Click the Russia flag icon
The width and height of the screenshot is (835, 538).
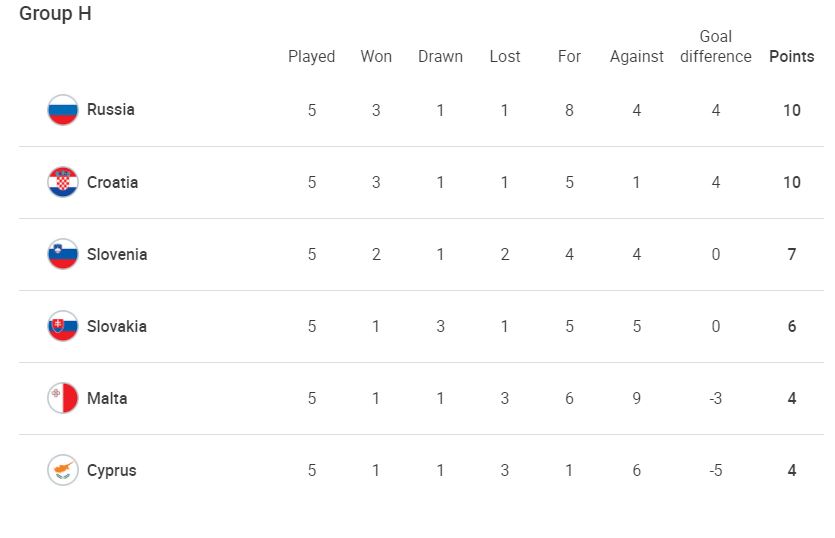(x=63, y=110)
